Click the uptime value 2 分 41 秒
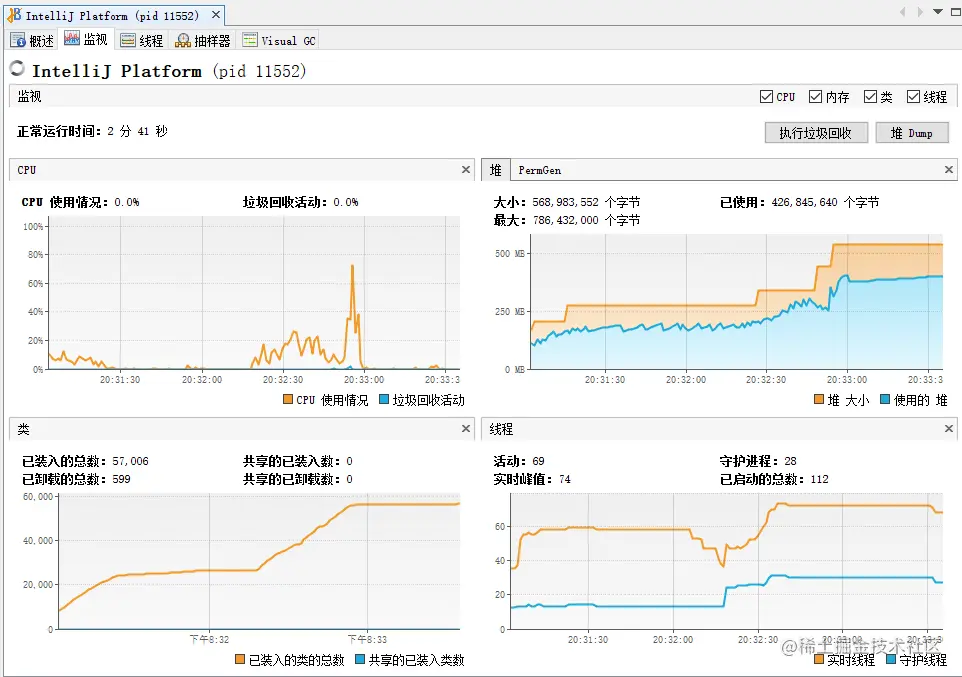Screen dimensions: 962x677 point(137,131)
